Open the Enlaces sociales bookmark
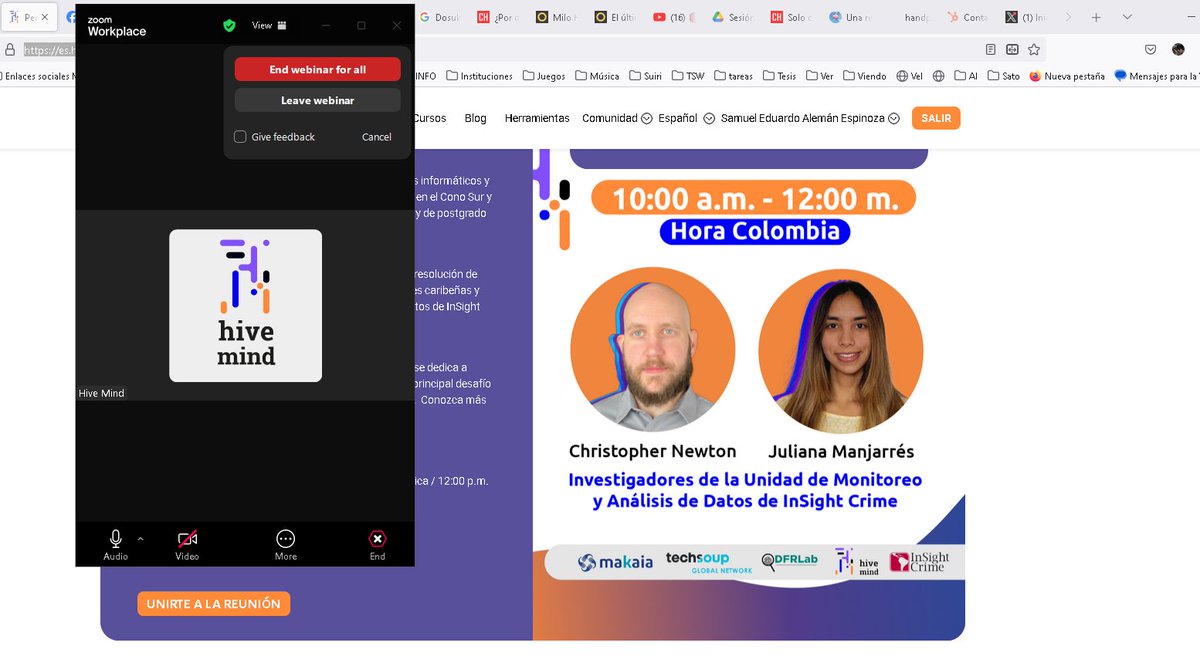Viewport: 1200px width, 663px height. (36, 76)
